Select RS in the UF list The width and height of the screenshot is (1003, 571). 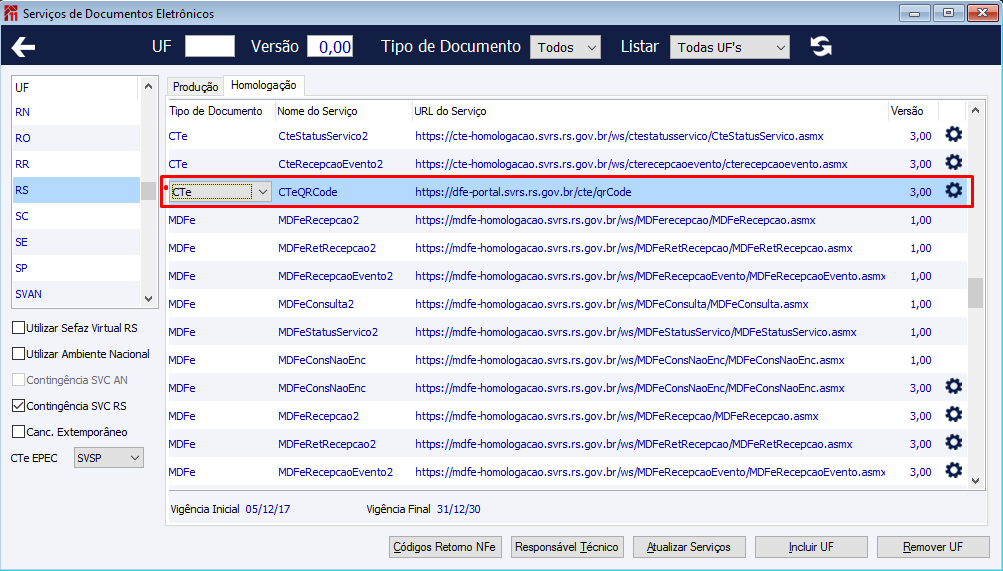pyautogui.click(x=76, y=190)
